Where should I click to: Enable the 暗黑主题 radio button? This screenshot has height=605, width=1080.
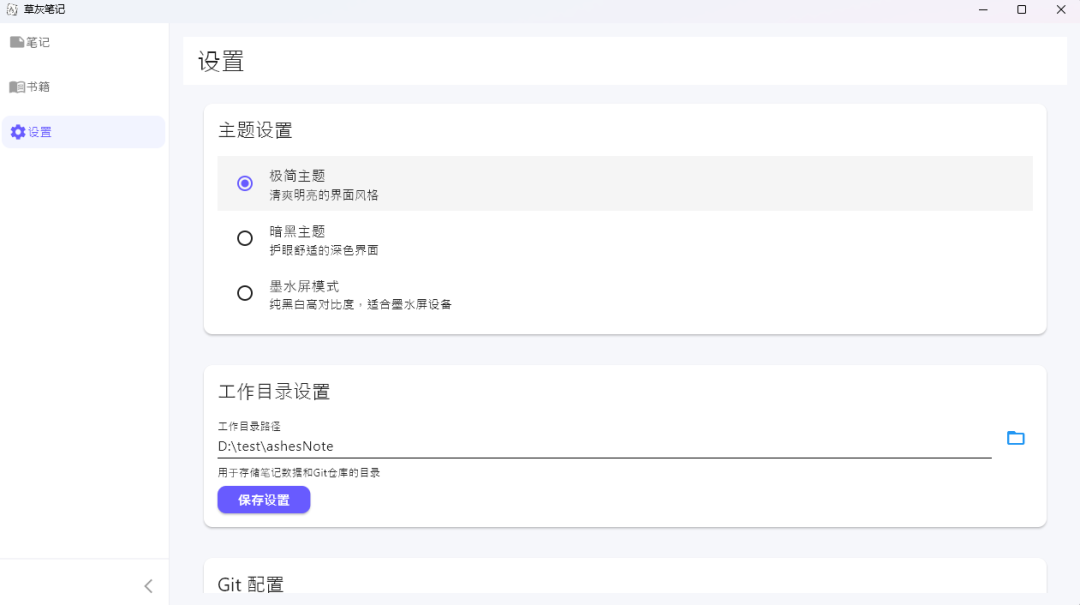click(x=245, y=238)
